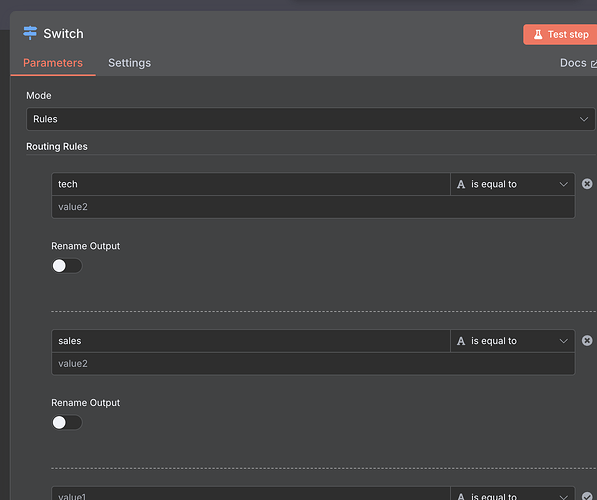Click the value2 field under tech
The width and height of the screenshot is (597, 500).
(313, 207)
